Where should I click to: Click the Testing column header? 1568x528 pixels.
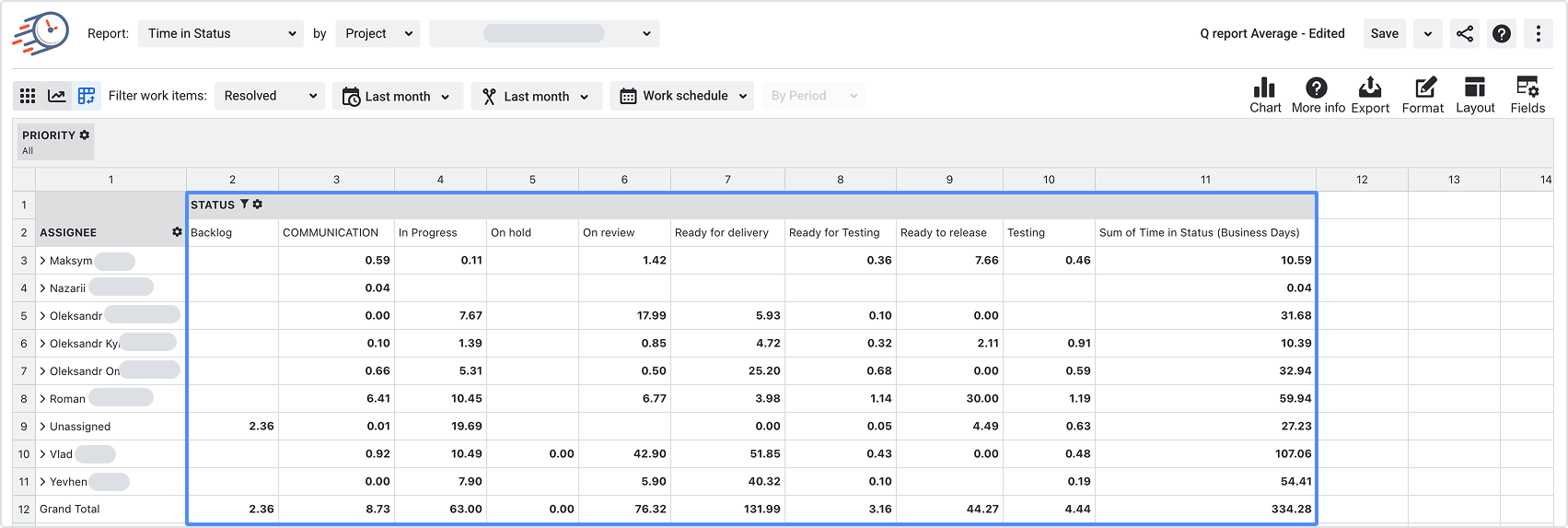[1049, 232]
